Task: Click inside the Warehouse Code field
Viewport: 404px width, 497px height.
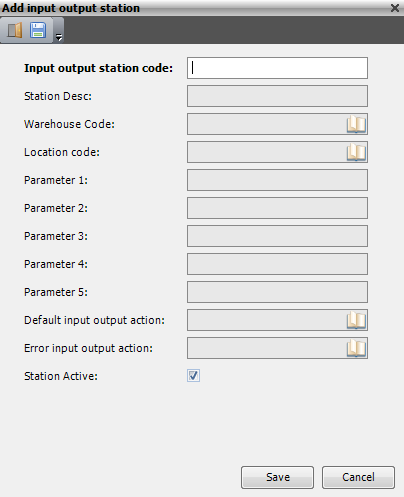Action: (267, 124)
